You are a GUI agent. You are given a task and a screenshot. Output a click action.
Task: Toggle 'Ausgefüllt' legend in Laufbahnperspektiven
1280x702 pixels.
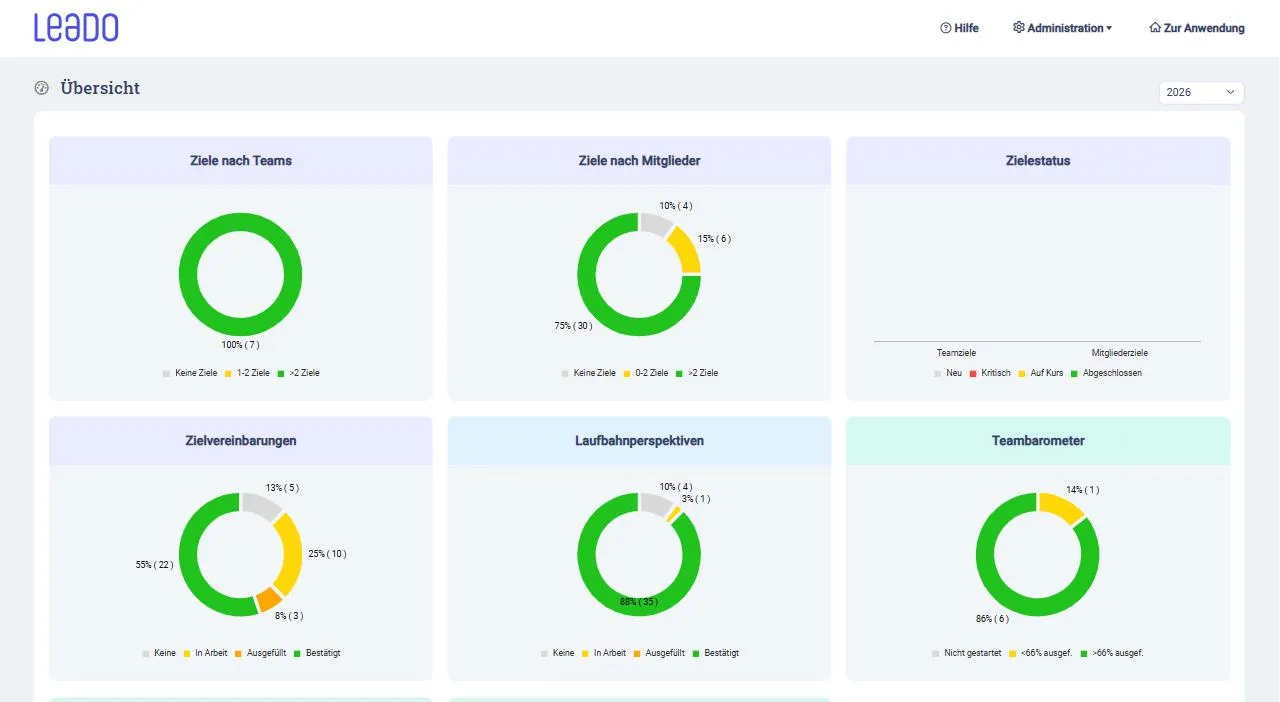coord(659,653)
